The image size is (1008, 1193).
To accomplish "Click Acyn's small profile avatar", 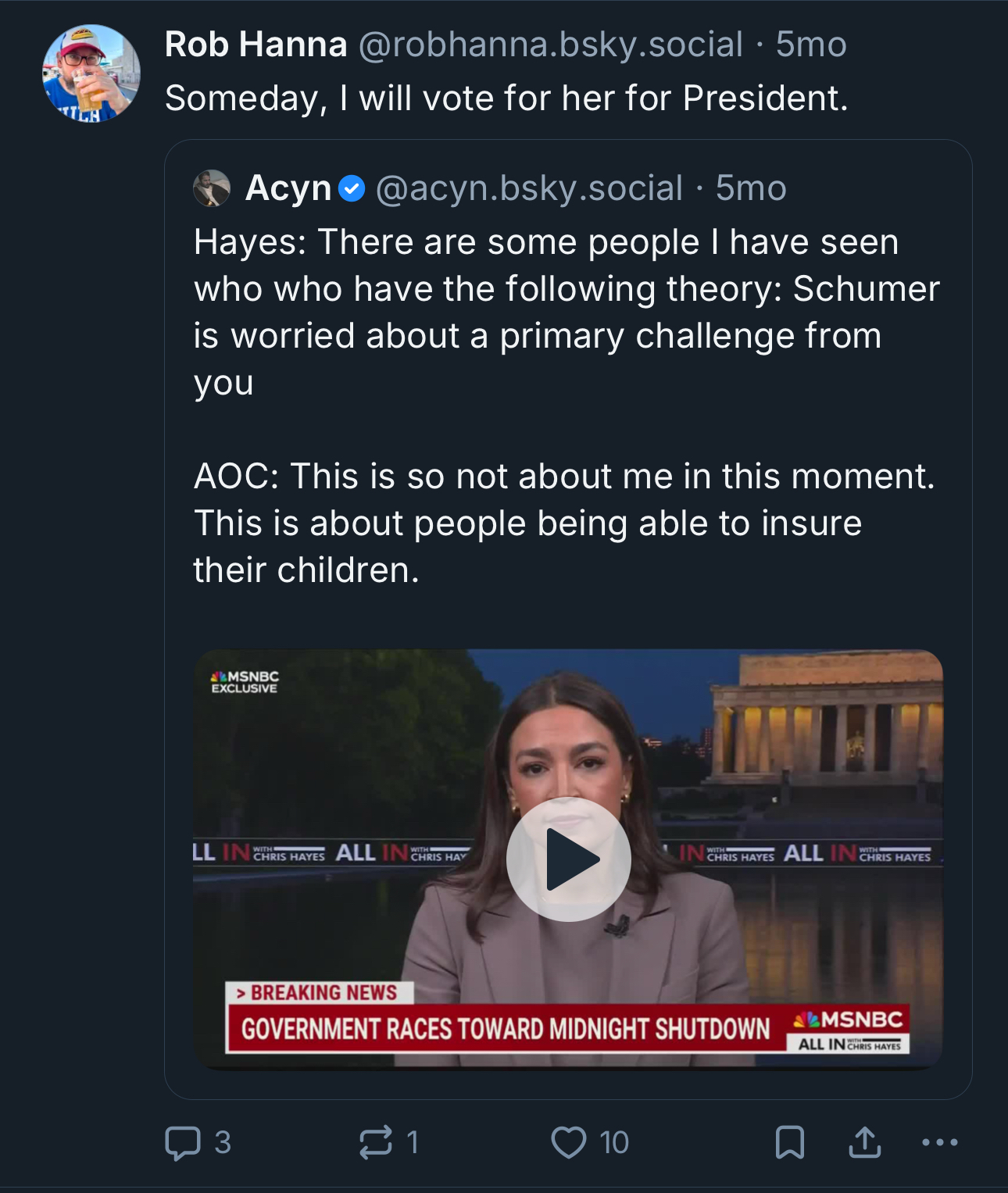I will coord(212,188).
